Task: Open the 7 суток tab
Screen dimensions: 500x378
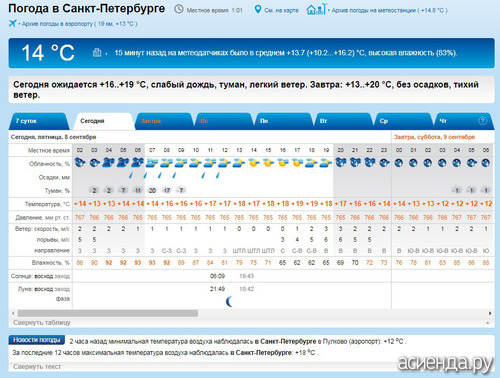Action: pos(38,121)
